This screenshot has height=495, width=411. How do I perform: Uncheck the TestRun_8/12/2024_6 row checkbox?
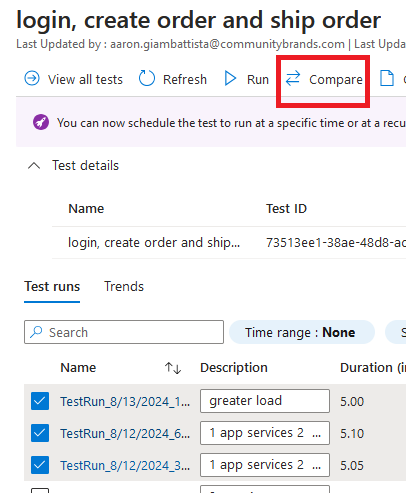(x=40, y=433)
